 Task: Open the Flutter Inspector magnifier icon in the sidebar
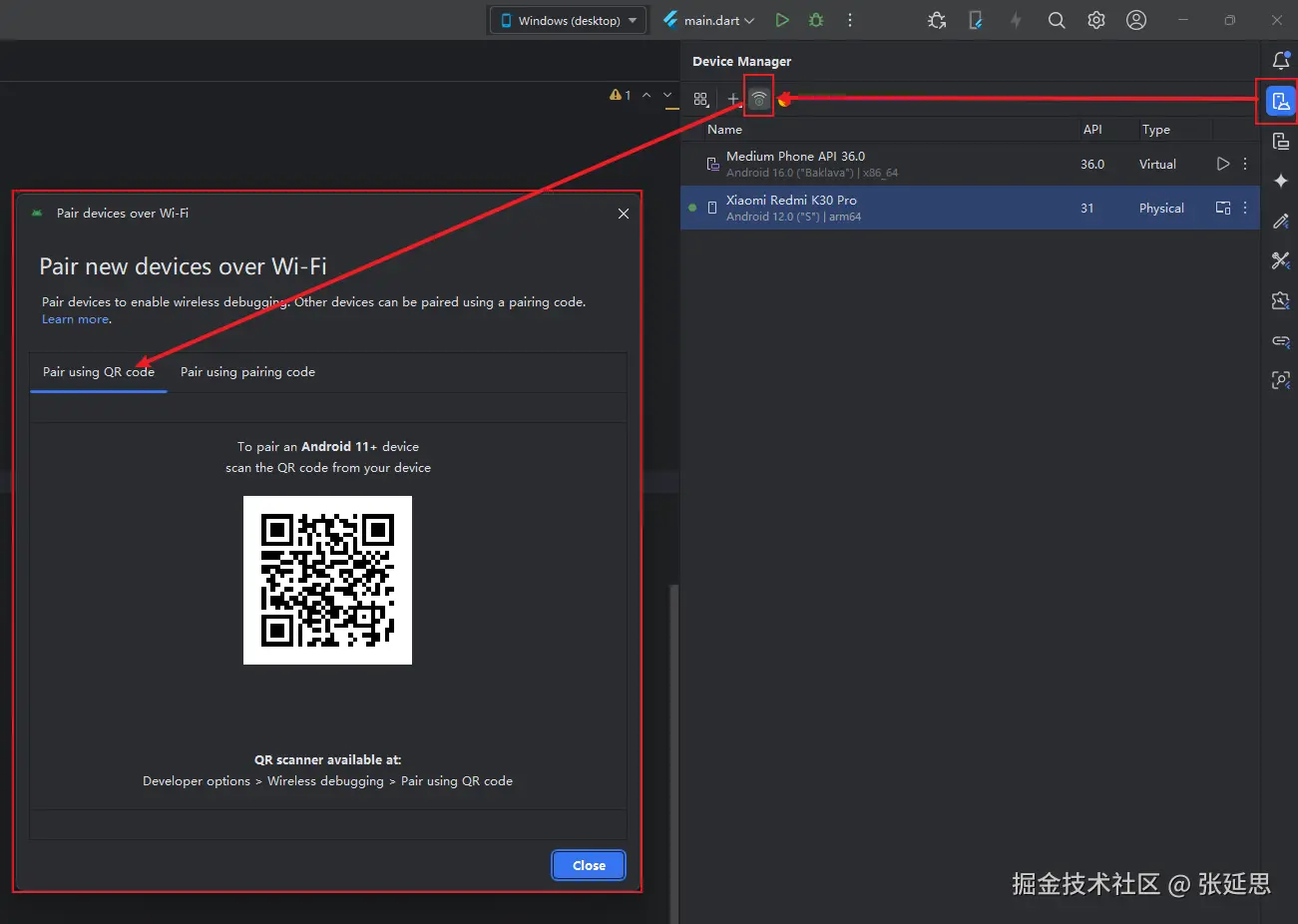(x=1281, y=380)
